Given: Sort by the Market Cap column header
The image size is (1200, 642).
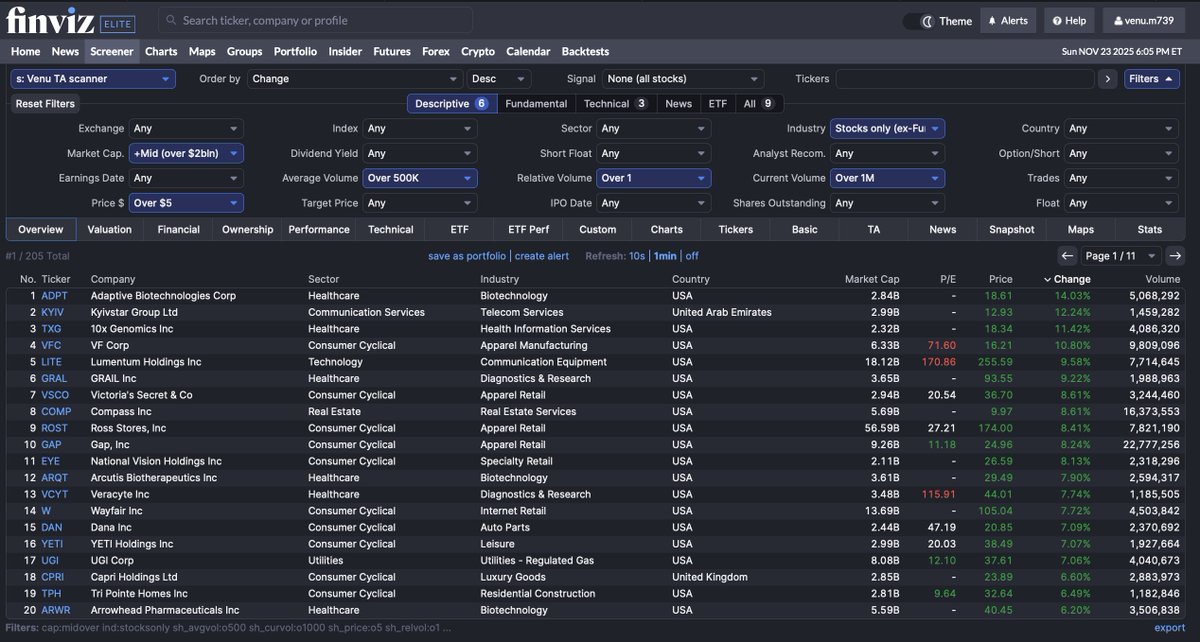Looking at the screenshot, I should 872,279.
